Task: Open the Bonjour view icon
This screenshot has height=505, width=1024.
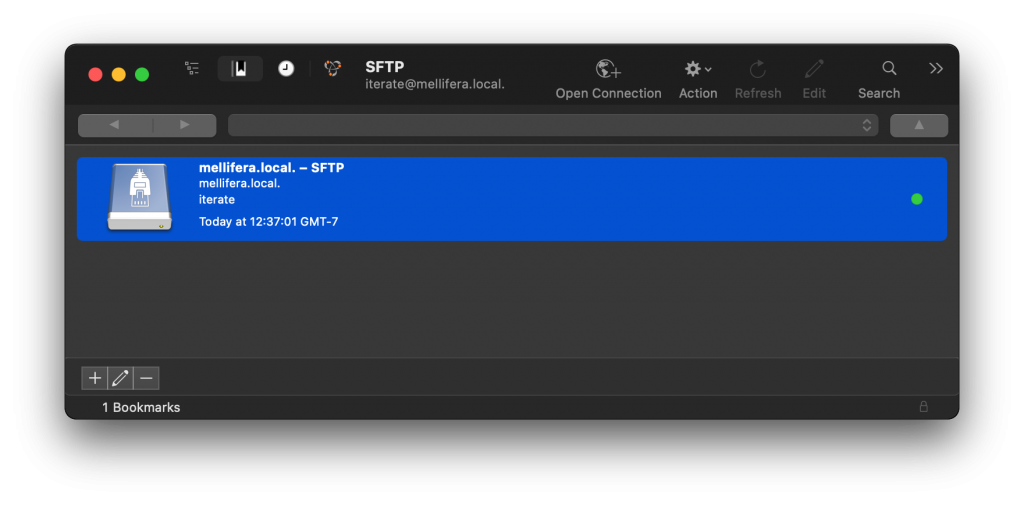Action: pos(333,69)
